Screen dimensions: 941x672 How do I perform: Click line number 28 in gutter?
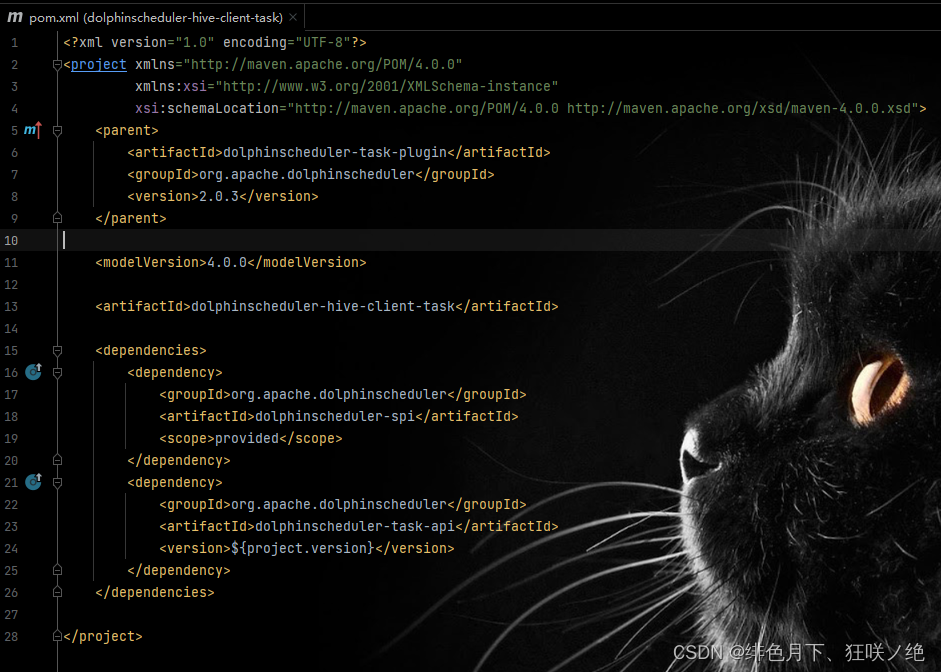coord(11,637)
